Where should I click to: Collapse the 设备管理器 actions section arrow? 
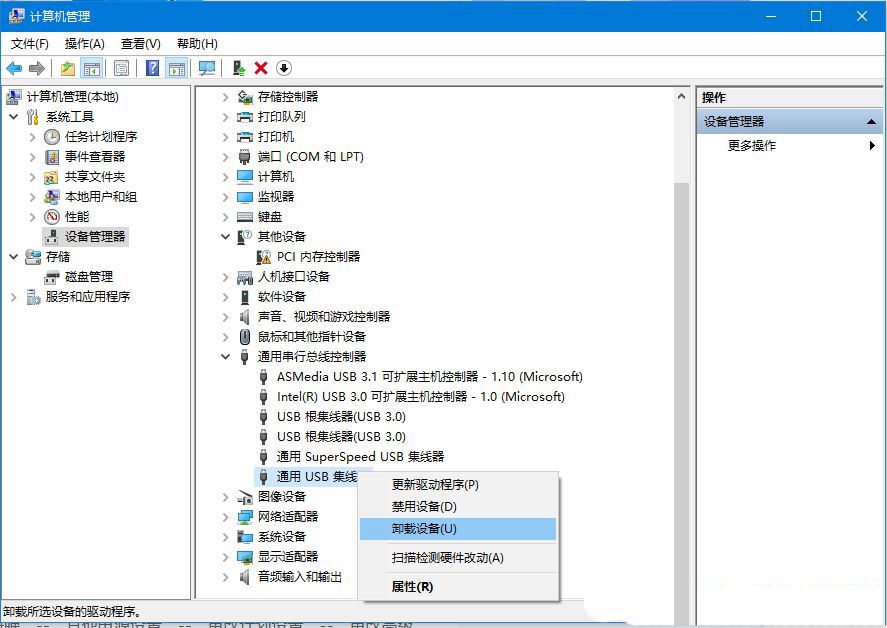tap(871, 122)
